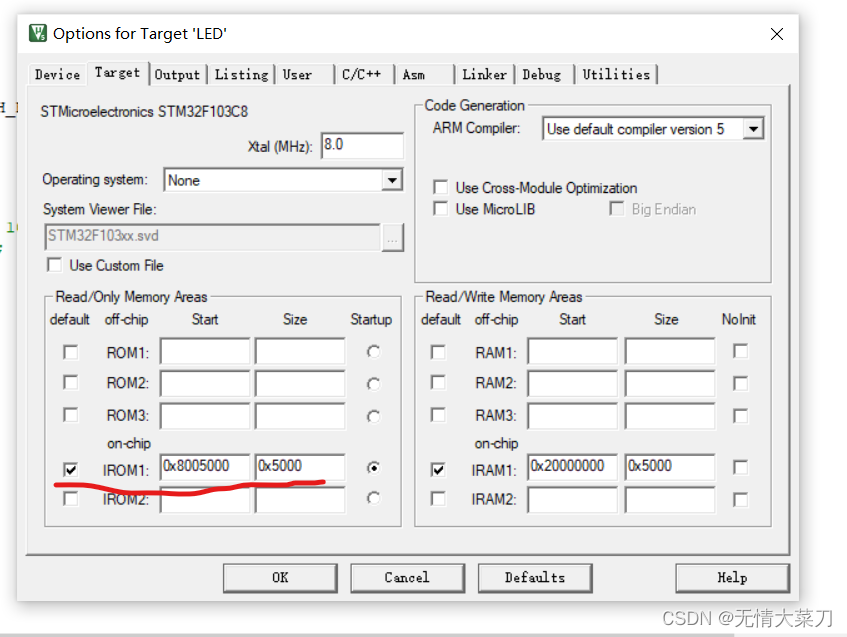Close the Options for Target dialog
Screen dimensions: 847x637
776,34
